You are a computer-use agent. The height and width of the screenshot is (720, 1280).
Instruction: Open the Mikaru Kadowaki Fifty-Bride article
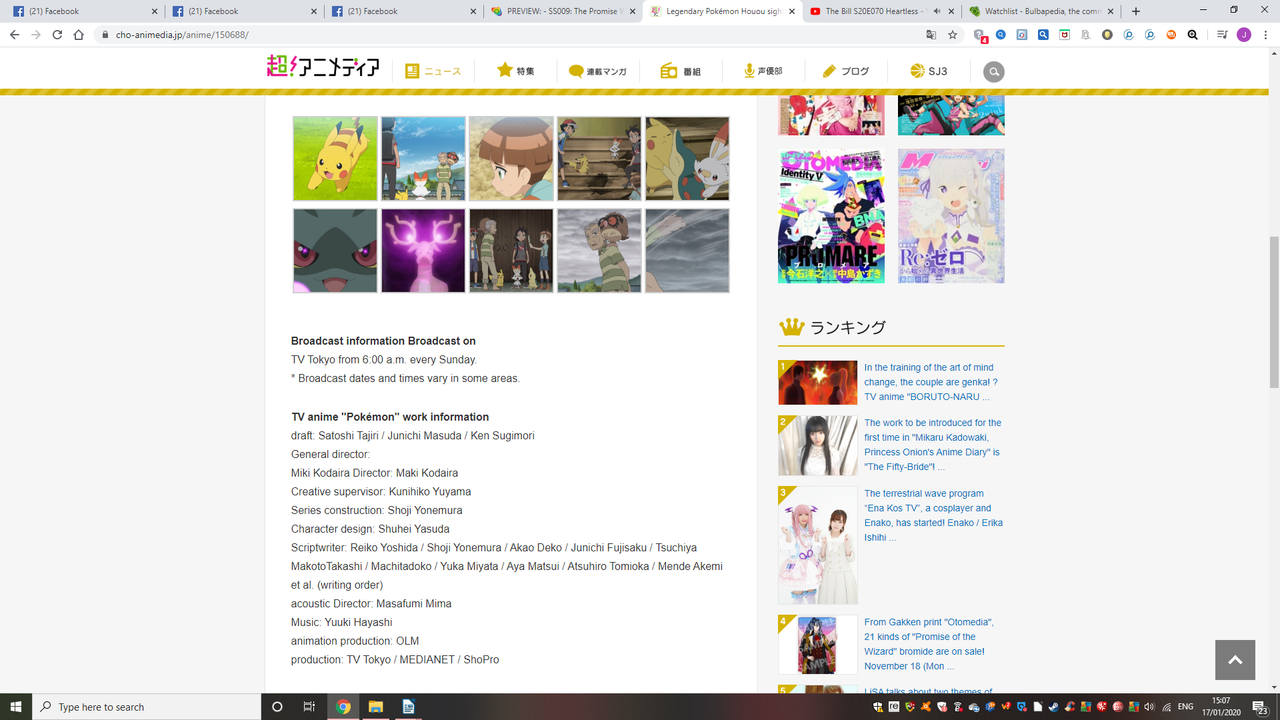(933, 445)
